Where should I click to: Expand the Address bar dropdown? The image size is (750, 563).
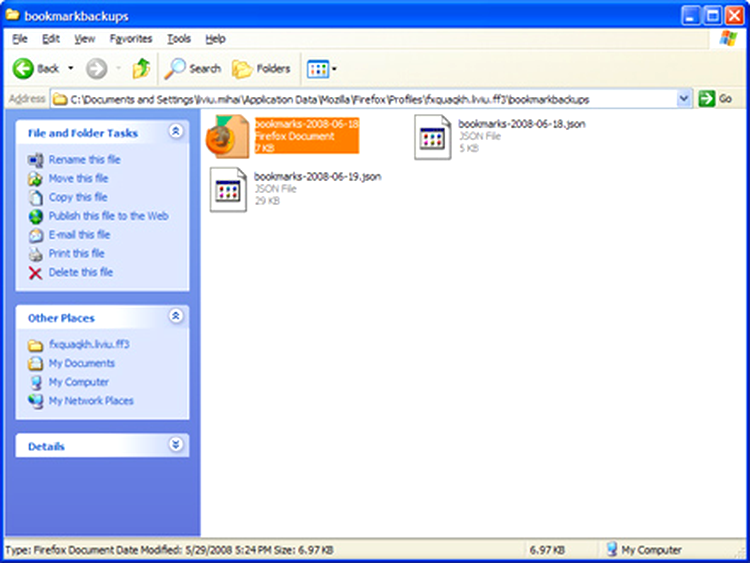coord(684,99)
